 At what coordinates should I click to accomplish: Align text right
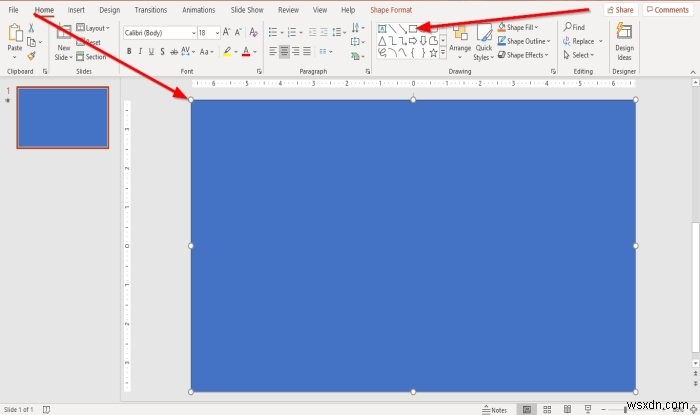[296, 52]
